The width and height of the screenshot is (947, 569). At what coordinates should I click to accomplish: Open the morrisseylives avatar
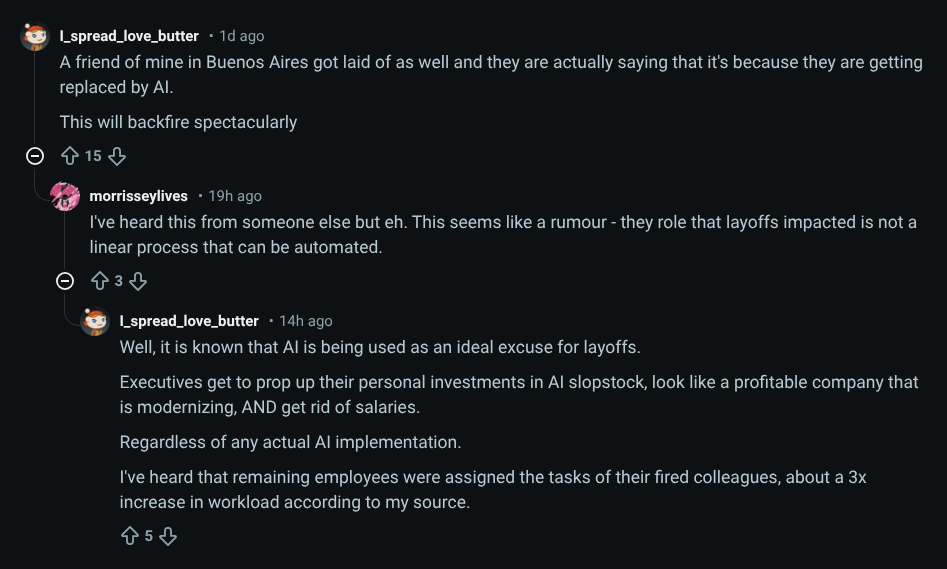[66, 196]
